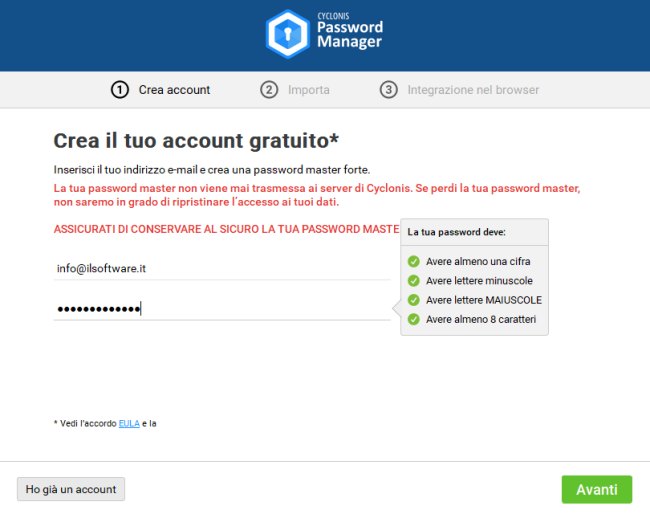The image size is (650, 514).
Task: Open the EULA link
Action: click(x=129, y=424)
